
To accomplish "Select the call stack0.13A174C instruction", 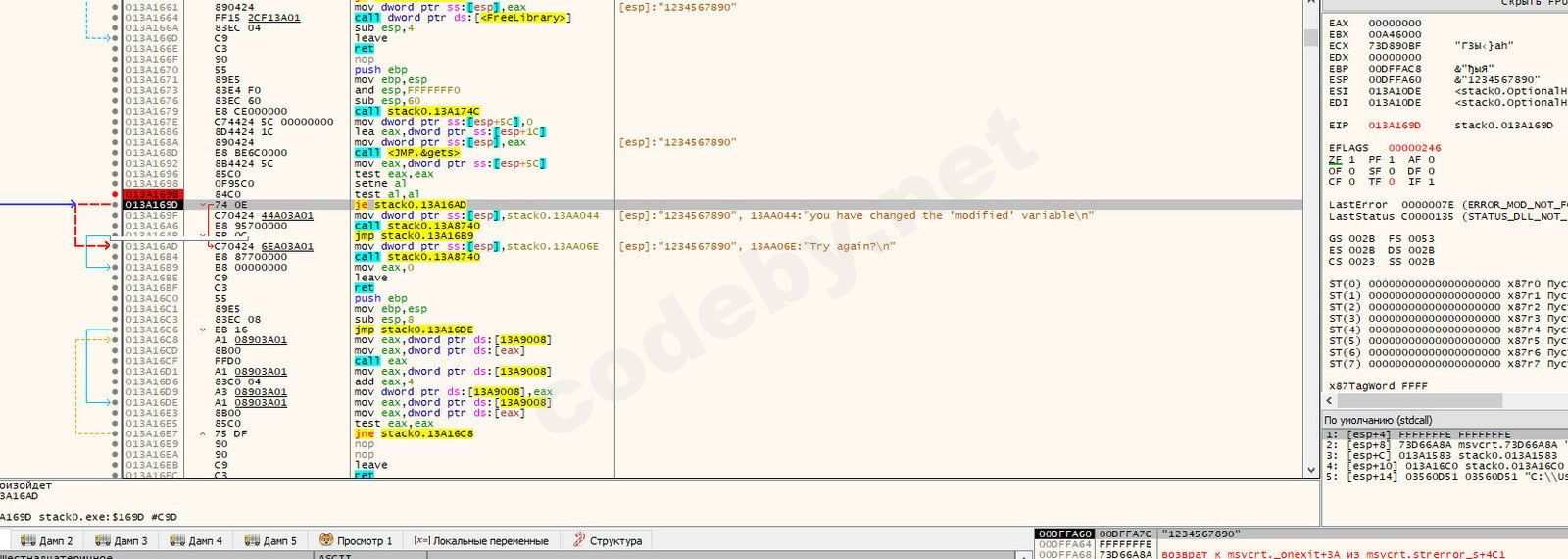I will pos(416,111).
